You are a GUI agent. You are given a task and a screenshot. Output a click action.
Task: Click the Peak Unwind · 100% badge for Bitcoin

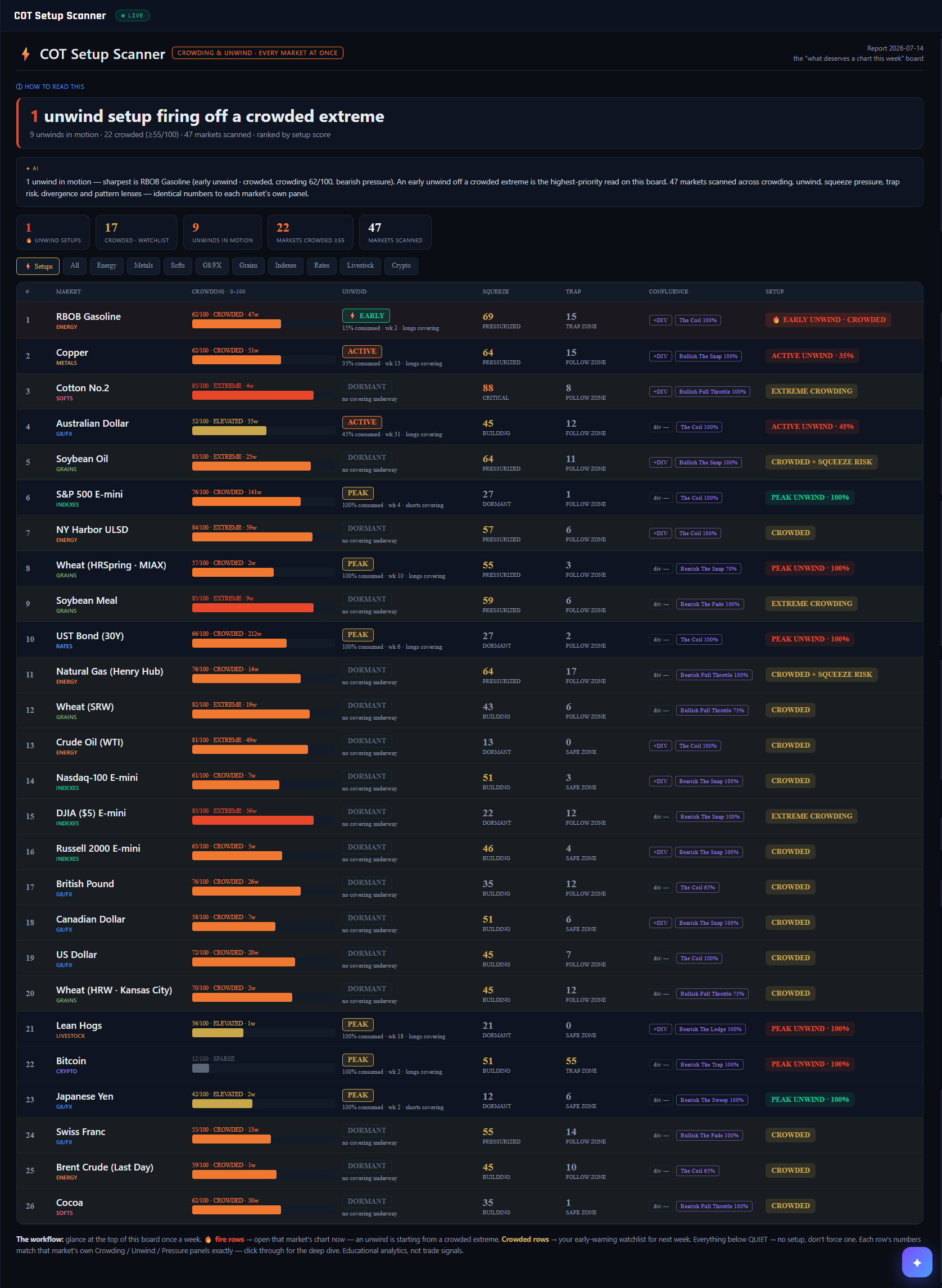tap(810, 1064)
